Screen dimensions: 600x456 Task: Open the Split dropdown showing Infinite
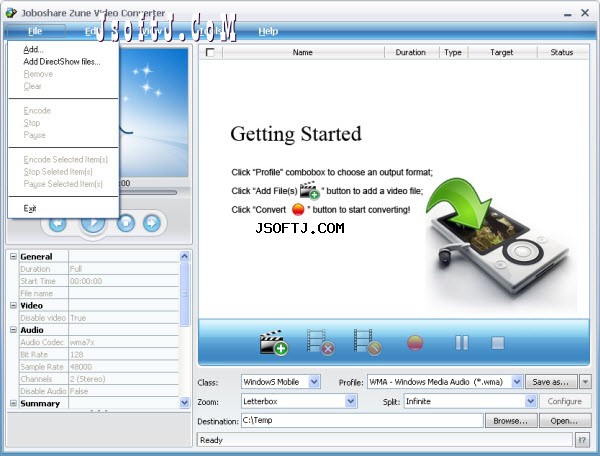pyautogui.click(x=530, y=401)
